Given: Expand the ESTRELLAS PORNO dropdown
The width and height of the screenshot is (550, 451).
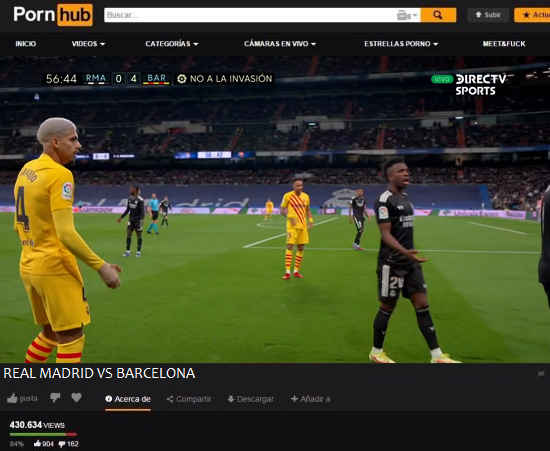Looking at the screenshot, I should [401, 44].
